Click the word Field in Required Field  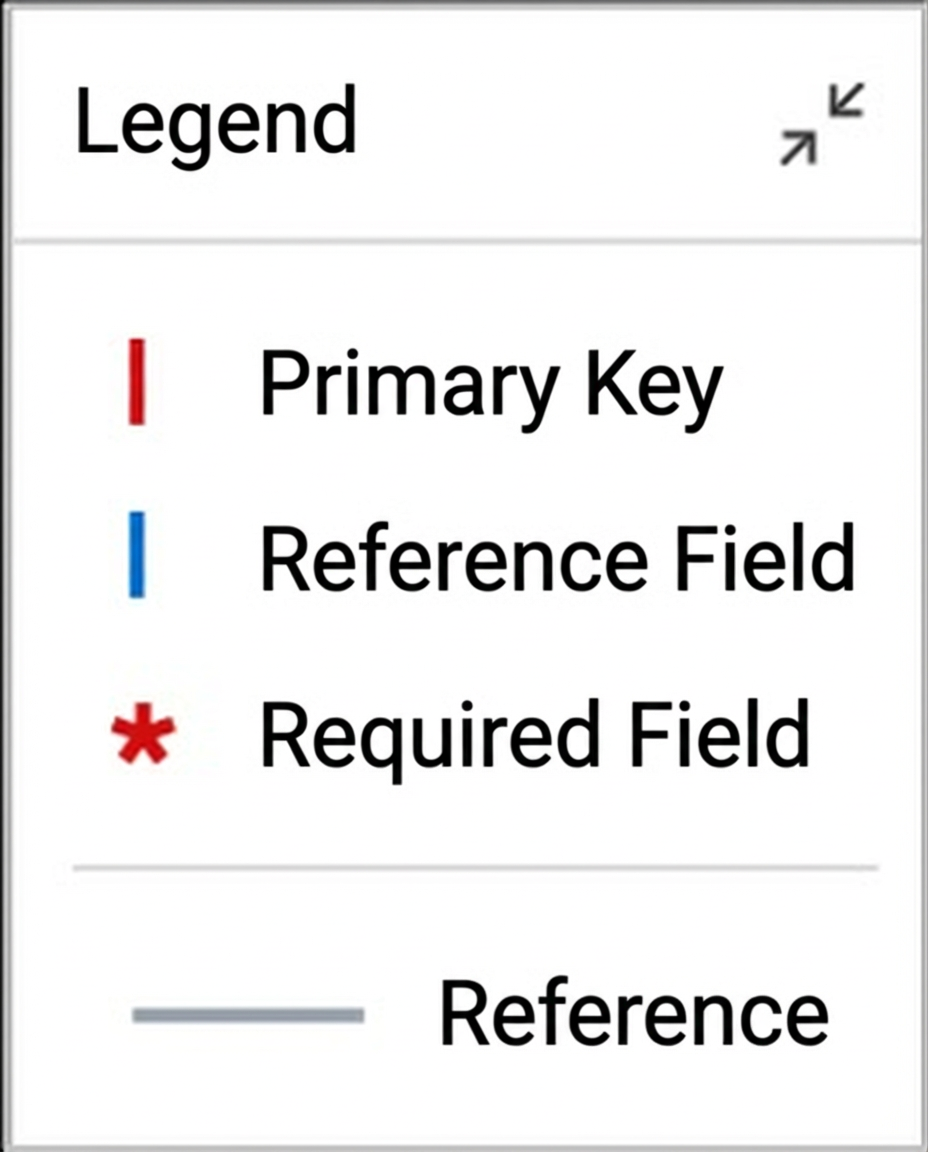(720, 733)
